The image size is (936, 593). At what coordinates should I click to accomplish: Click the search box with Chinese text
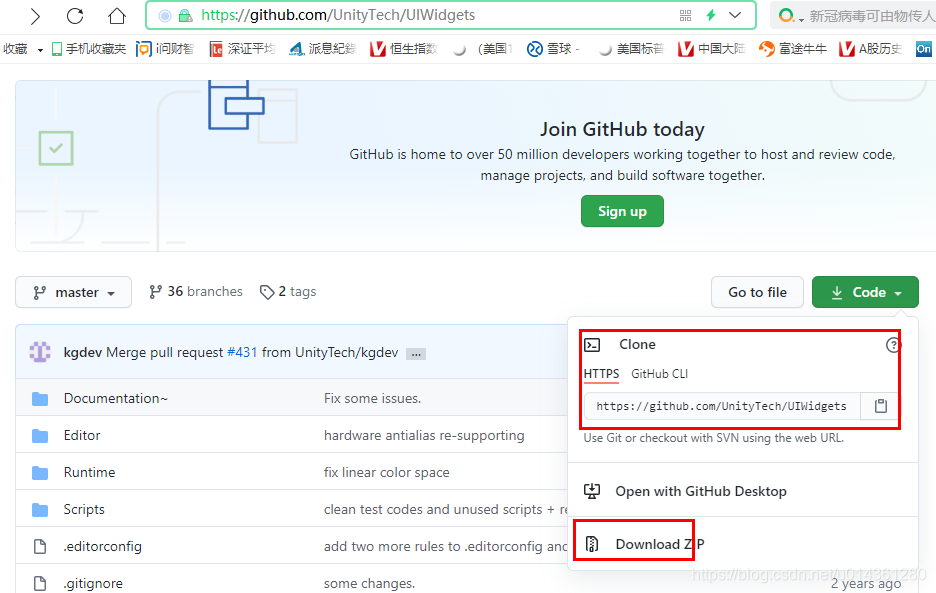854,16
